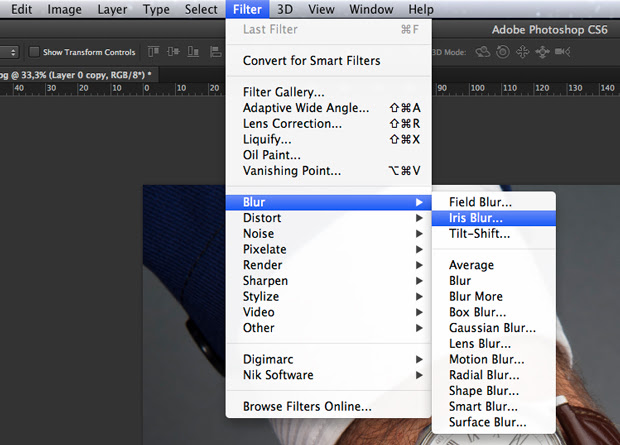Open the 3D menu

(x=285, y=9)
